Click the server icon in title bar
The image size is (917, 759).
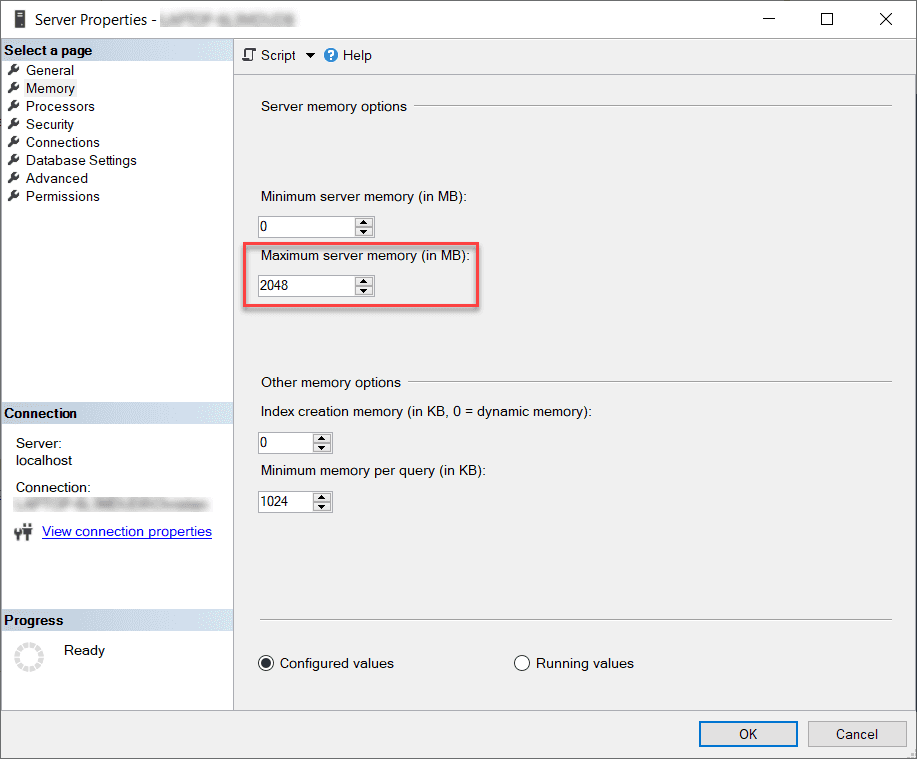[x=19, y=19]
